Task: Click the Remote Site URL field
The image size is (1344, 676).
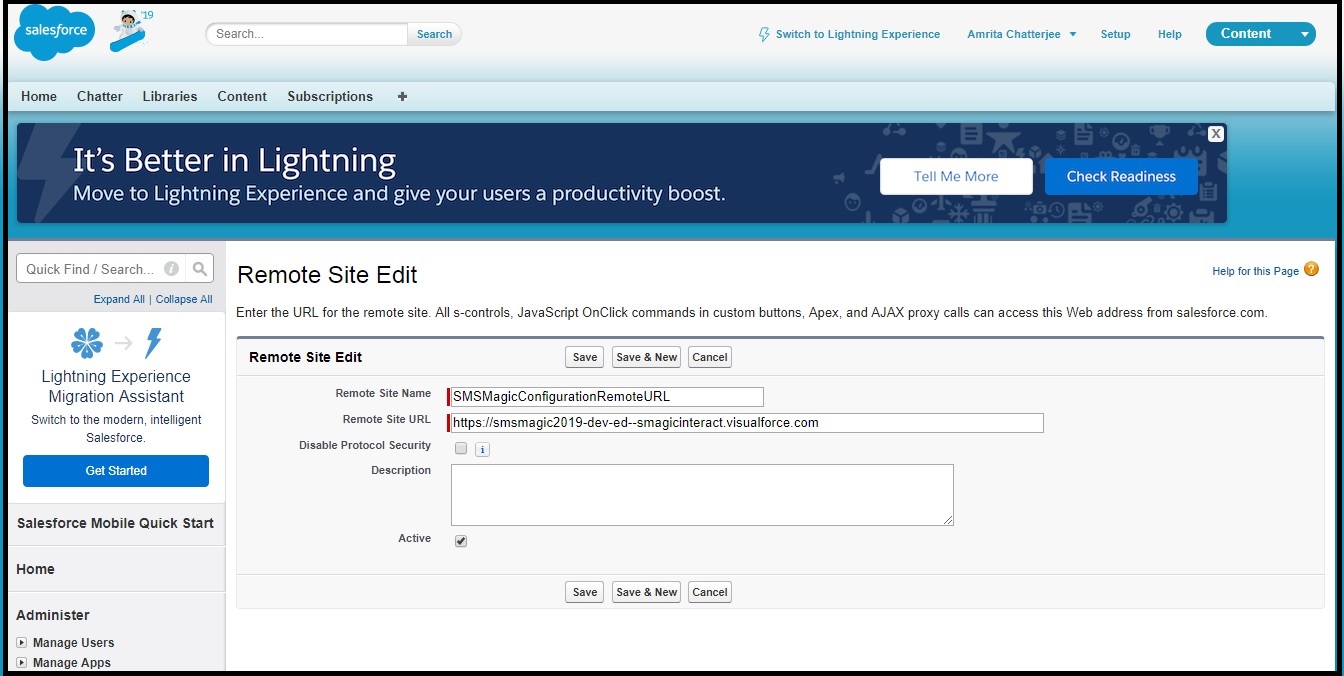Action: click(x=747, y=423)
